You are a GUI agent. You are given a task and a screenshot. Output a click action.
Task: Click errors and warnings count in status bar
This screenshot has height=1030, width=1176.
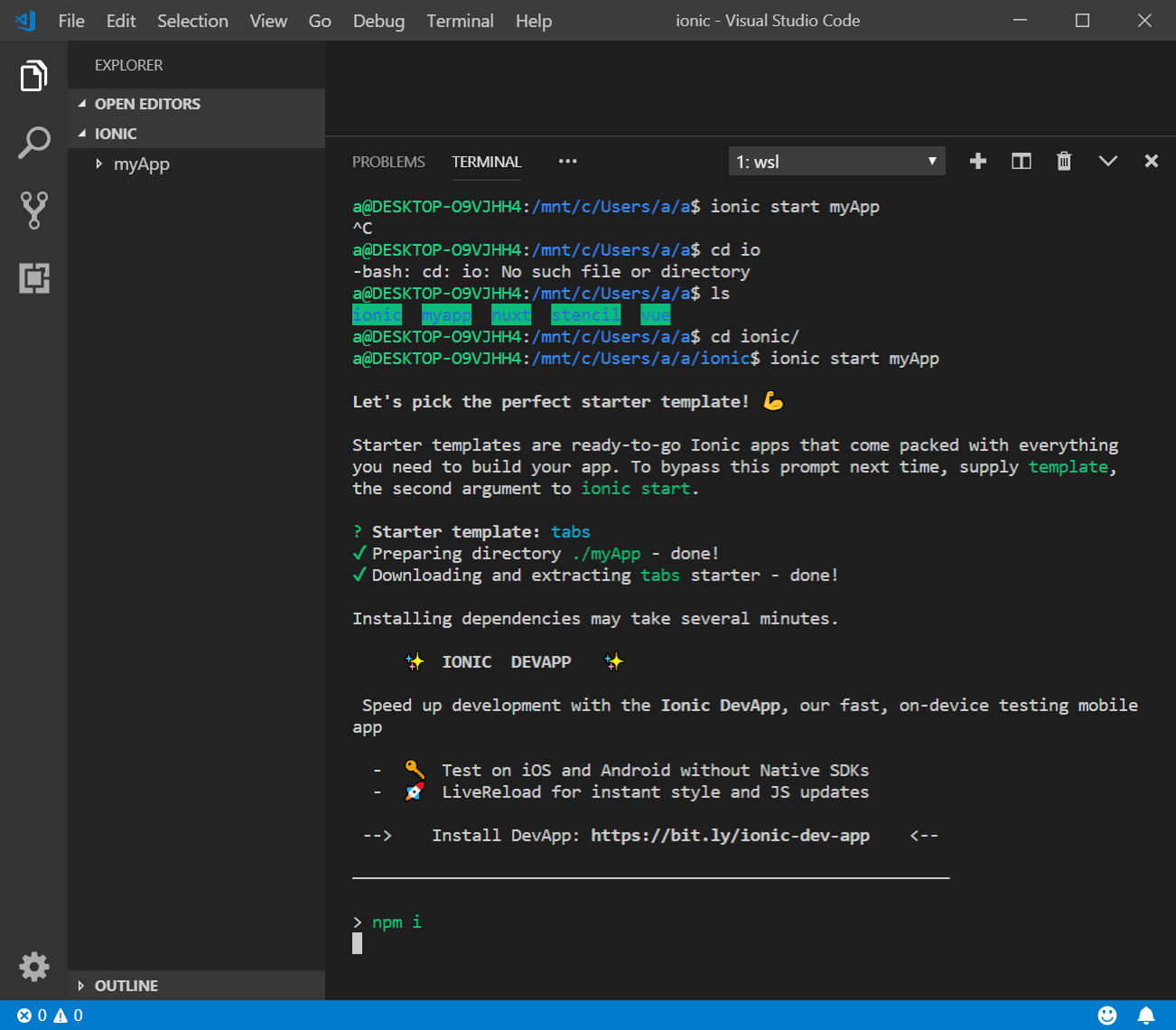51,1016
